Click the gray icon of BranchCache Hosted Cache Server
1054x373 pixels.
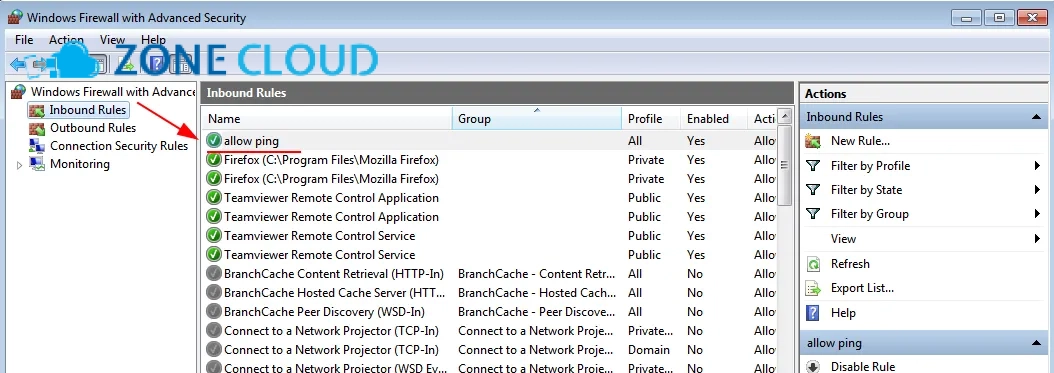[x=214, y=292]
